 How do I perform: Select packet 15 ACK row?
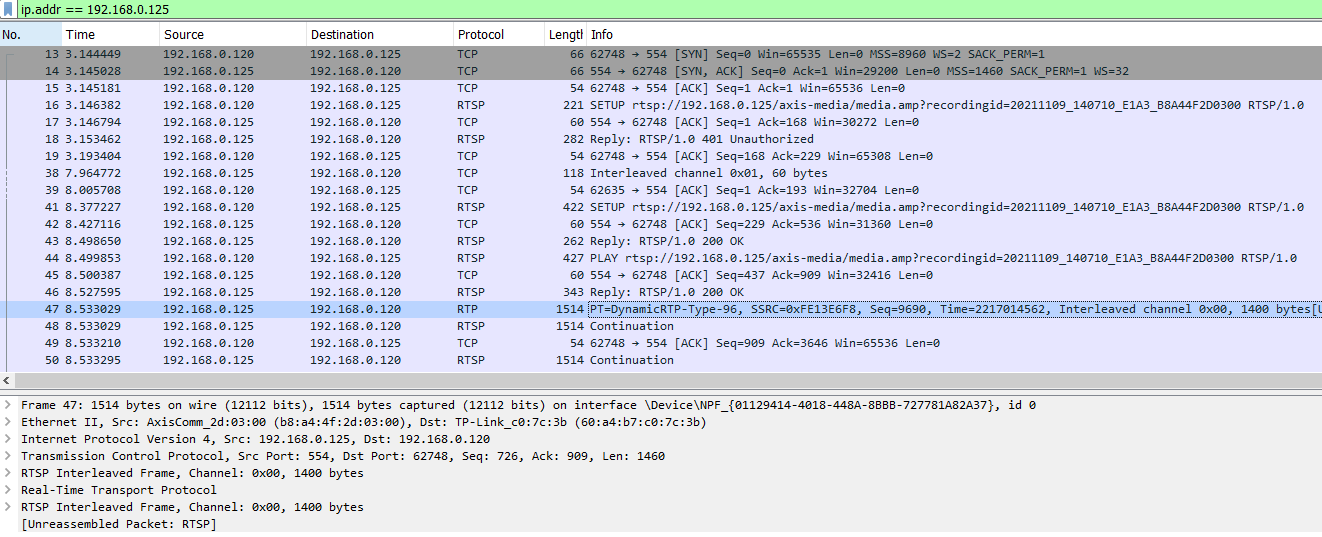(x=661, y=88)
